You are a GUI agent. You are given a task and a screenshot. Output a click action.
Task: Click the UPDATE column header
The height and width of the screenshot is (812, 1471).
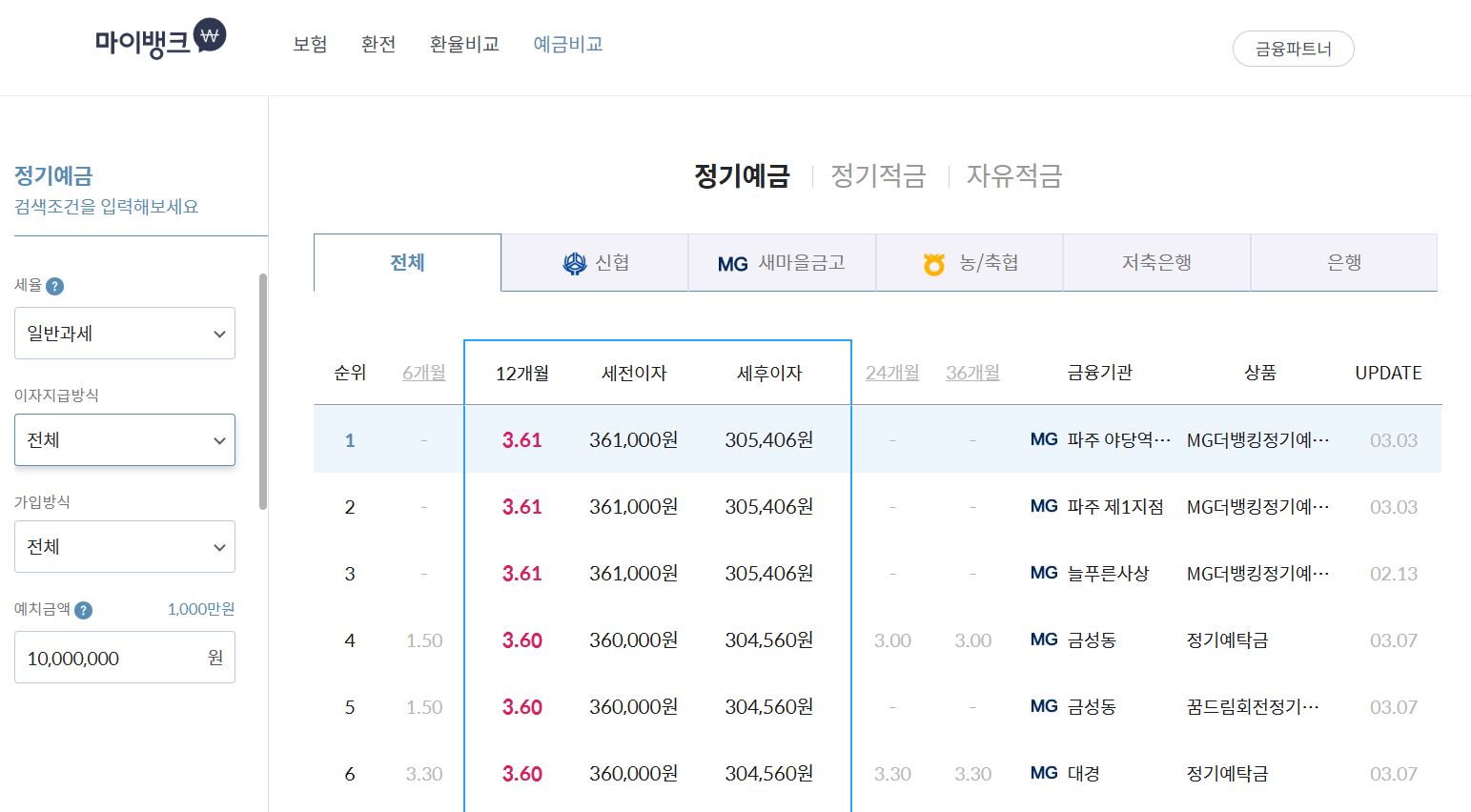click(1388, 373)
